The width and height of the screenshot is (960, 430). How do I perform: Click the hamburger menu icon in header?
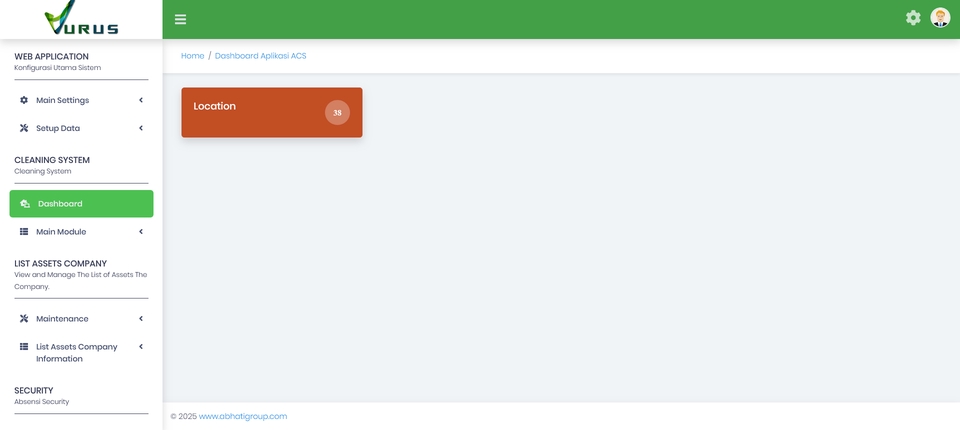pyautogui.click(x=180, y=19)
